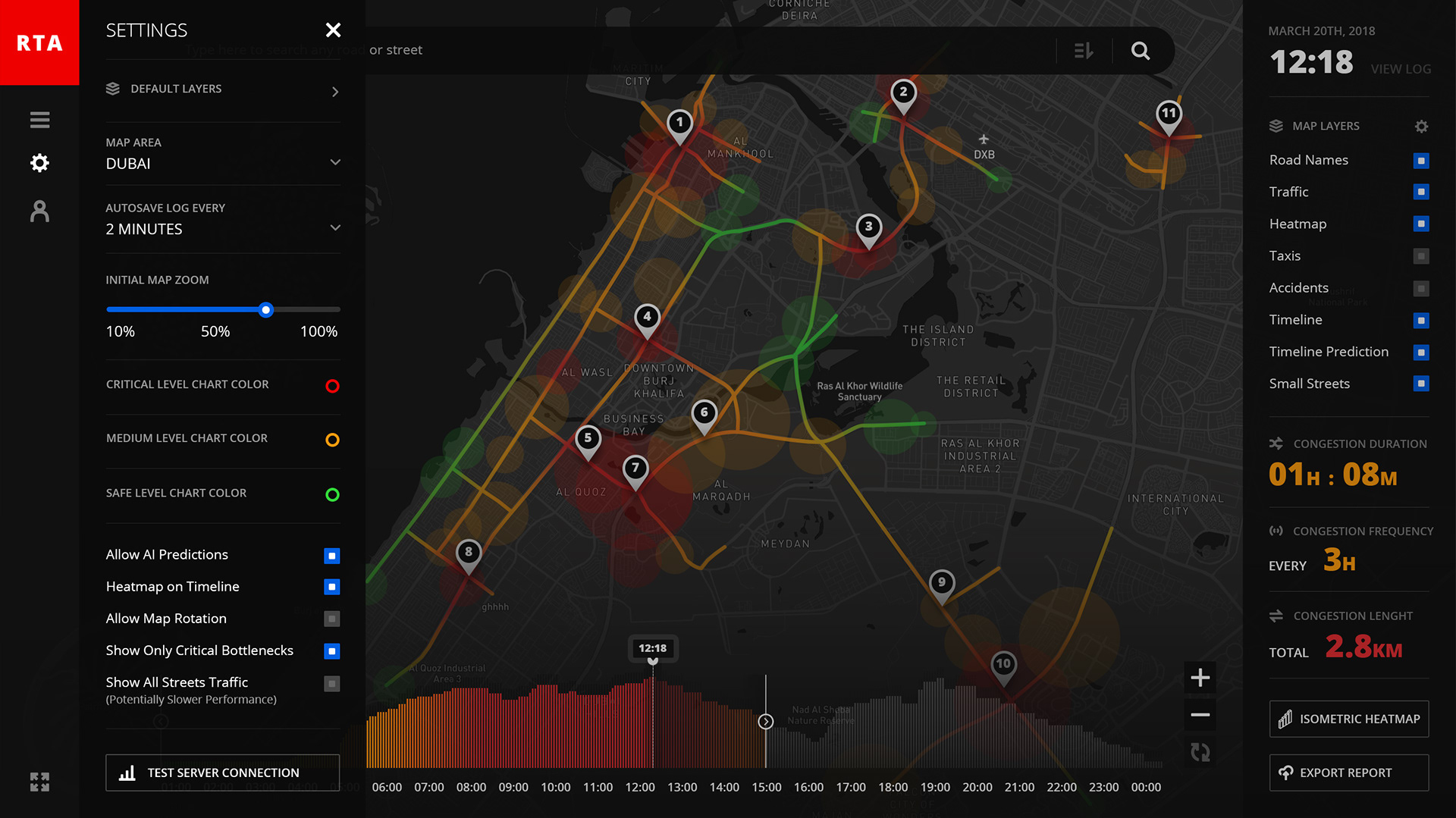Toggle the Timeline layer checkbox
This screenshot has height=818, width=1456.
(1421, 321)
